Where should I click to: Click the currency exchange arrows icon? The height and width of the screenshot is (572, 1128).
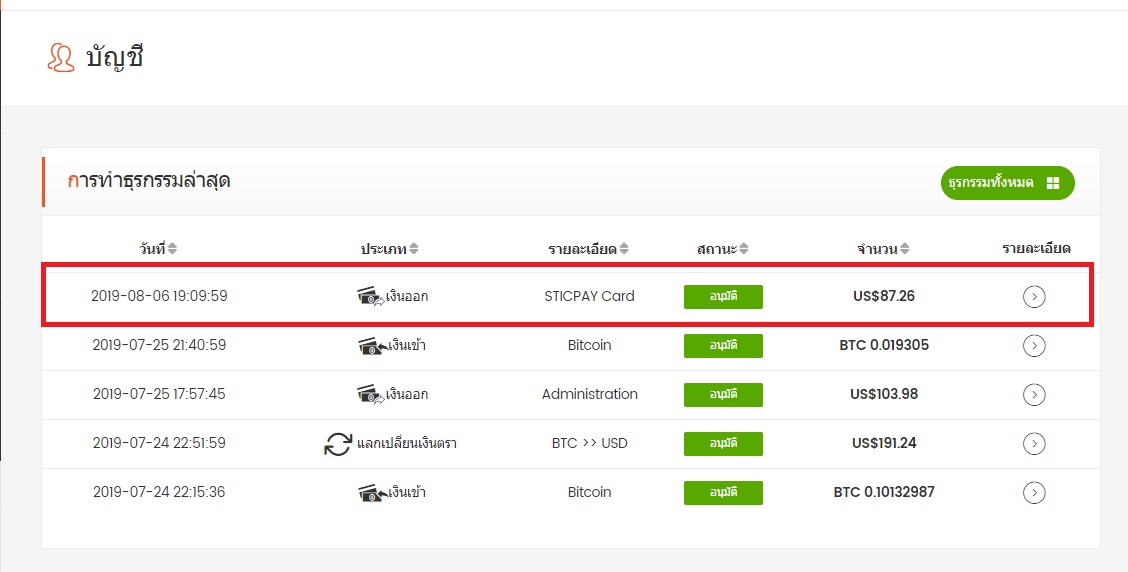coord(337,443)
